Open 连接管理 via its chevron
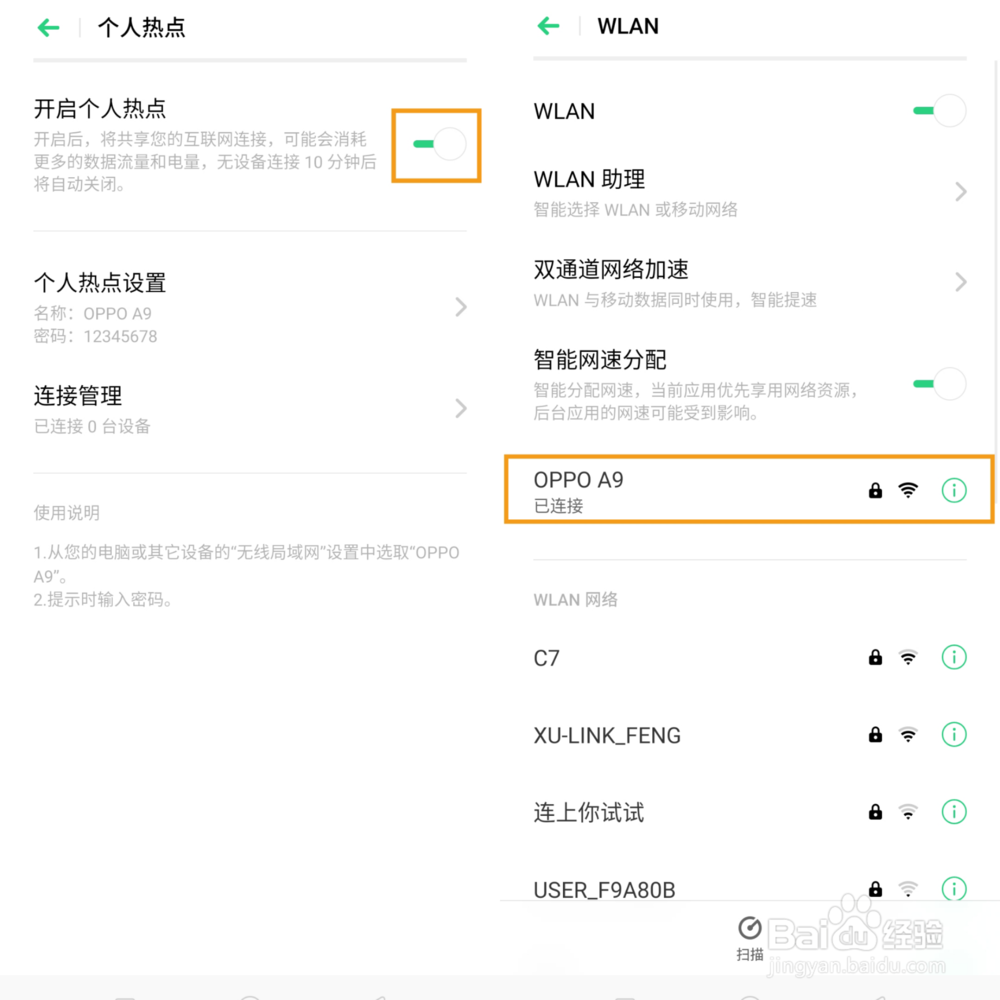1000x1000 pixels. (461, 408)
